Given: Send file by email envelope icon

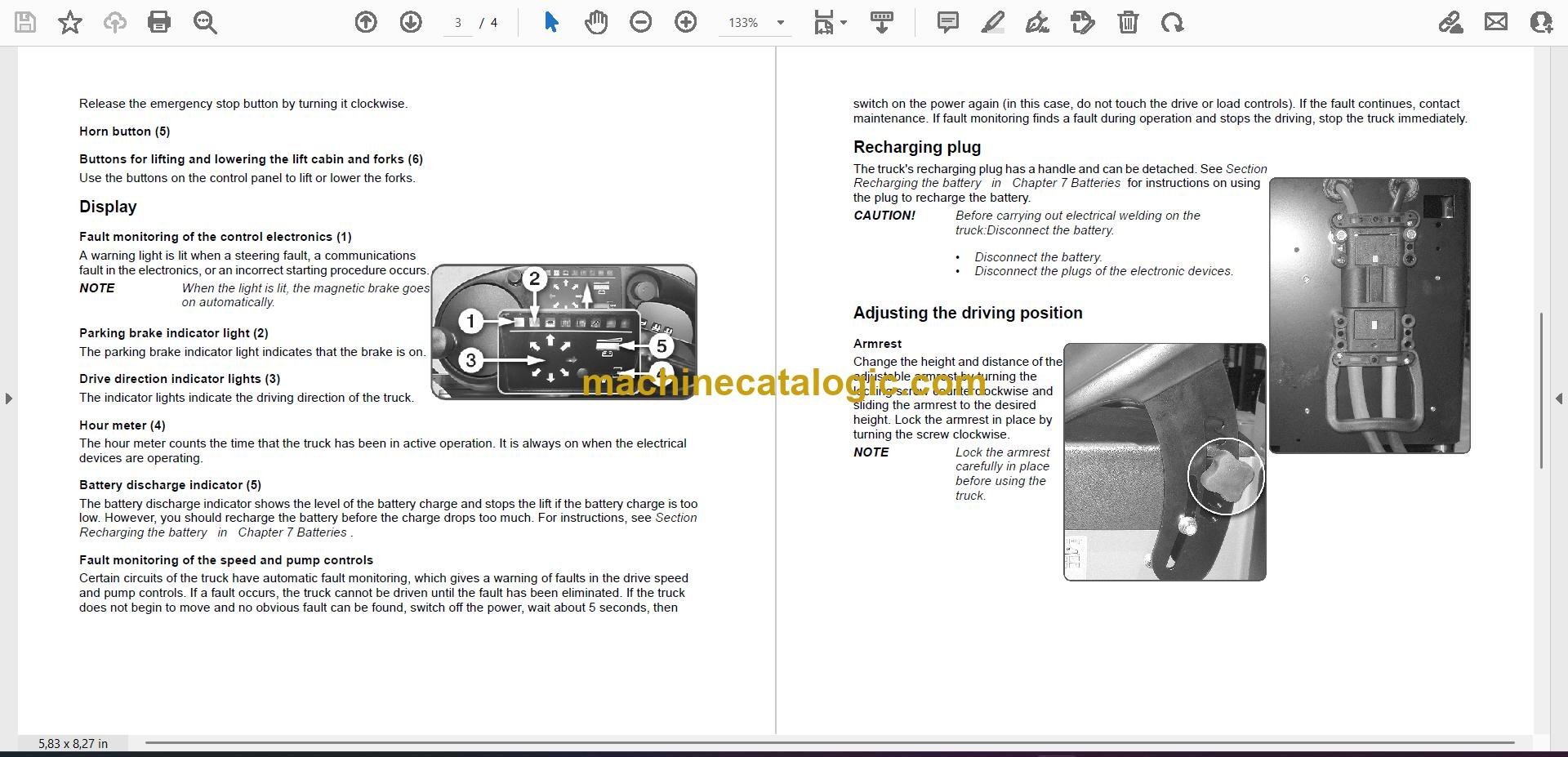Looking at the screenshot, I should (1496, 22).
